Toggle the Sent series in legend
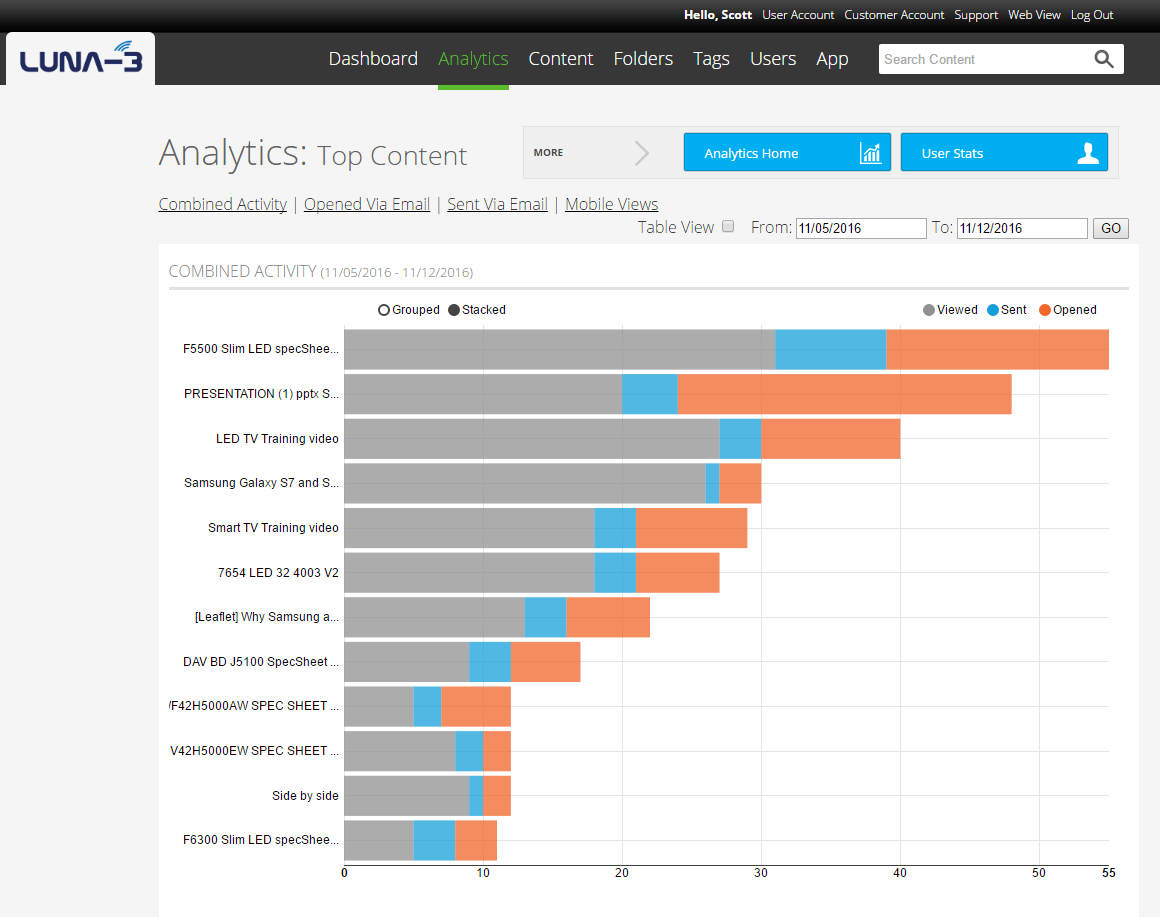 [x=1007, y=310]
